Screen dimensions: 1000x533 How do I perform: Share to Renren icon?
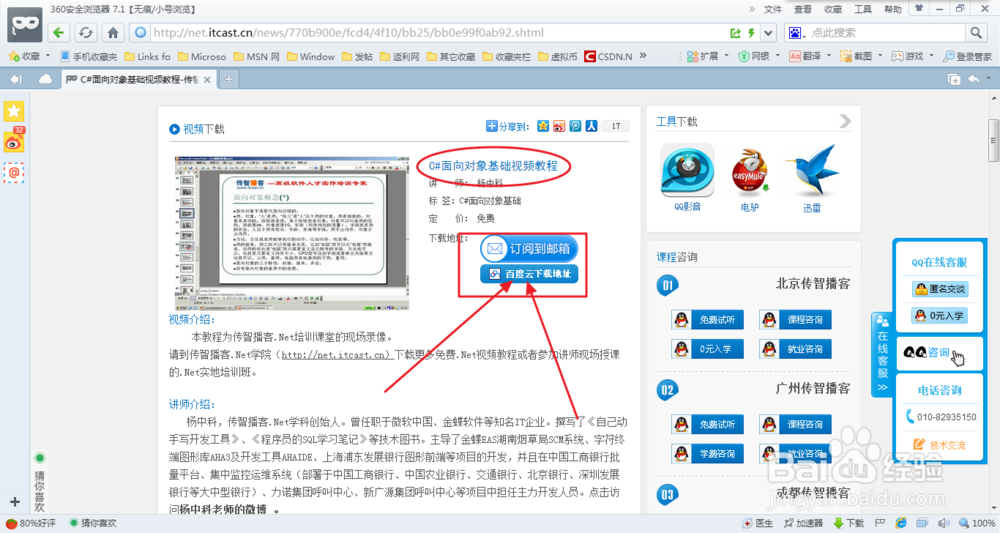pos(591,126)
